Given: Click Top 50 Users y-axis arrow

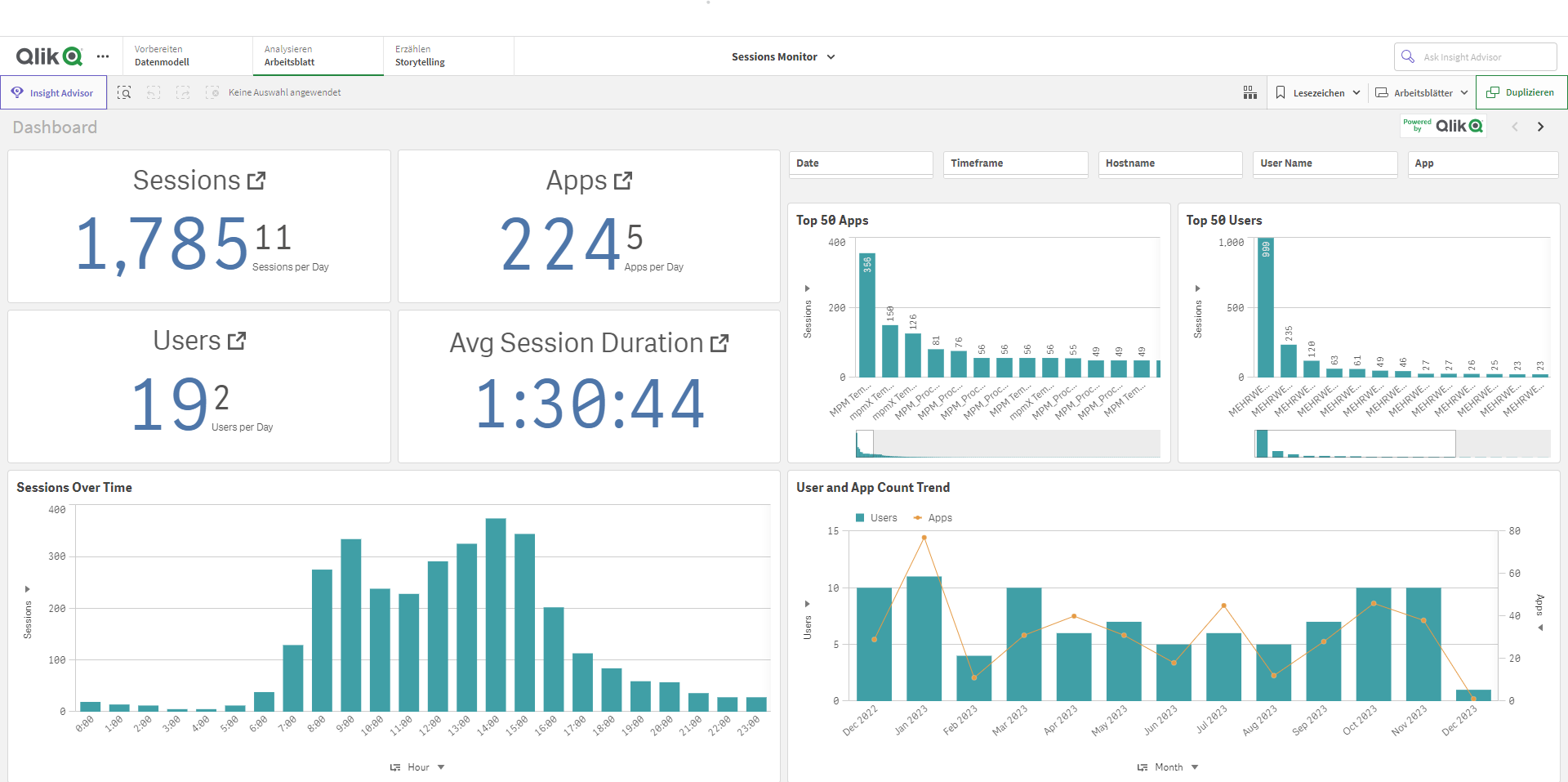Looking at the screenshot, I should (x=1197, y=288).
